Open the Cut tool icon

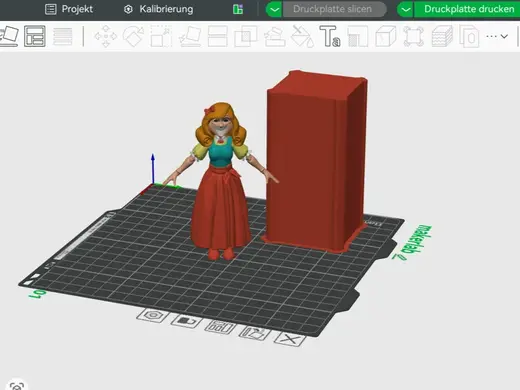click(218, 36)
